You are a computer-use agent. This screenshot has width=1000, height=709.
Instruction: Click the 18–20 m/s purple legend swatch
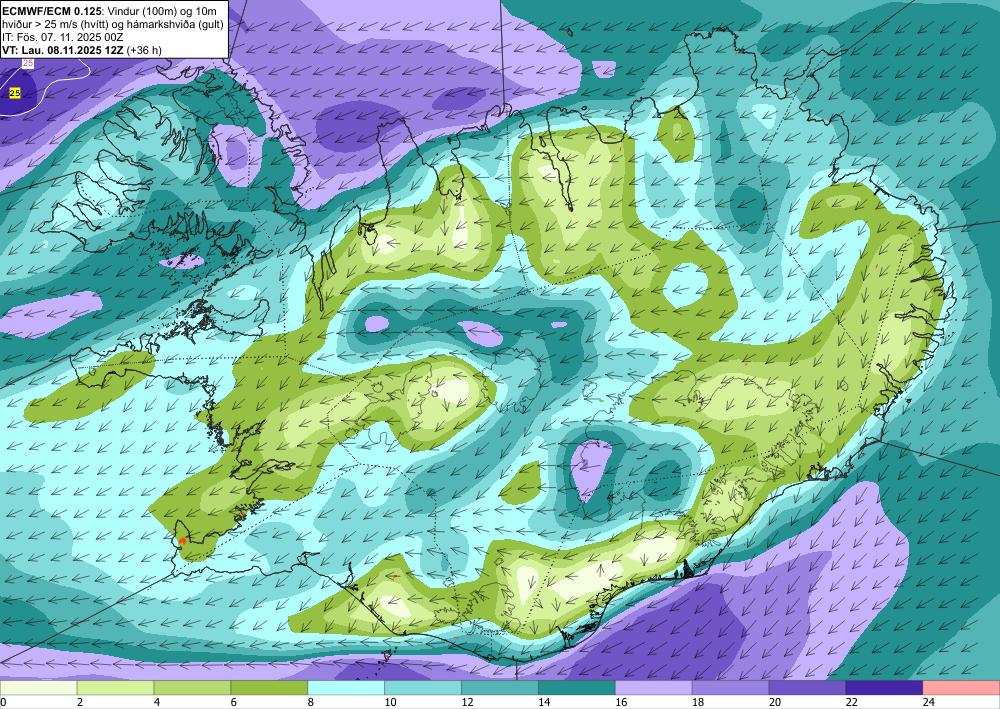730,689
